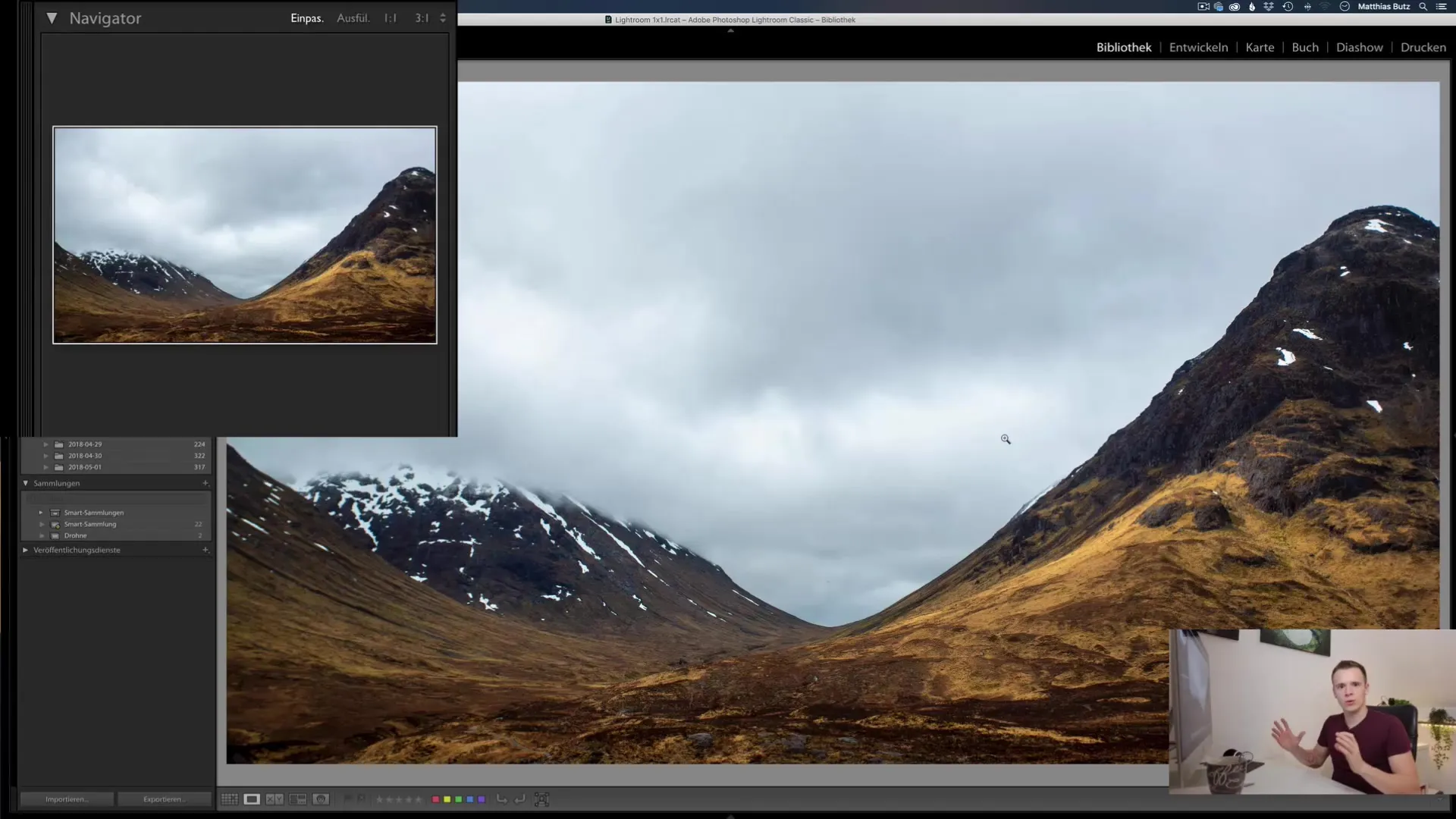Switch to Diashow module

click(x=1359, y=47)
